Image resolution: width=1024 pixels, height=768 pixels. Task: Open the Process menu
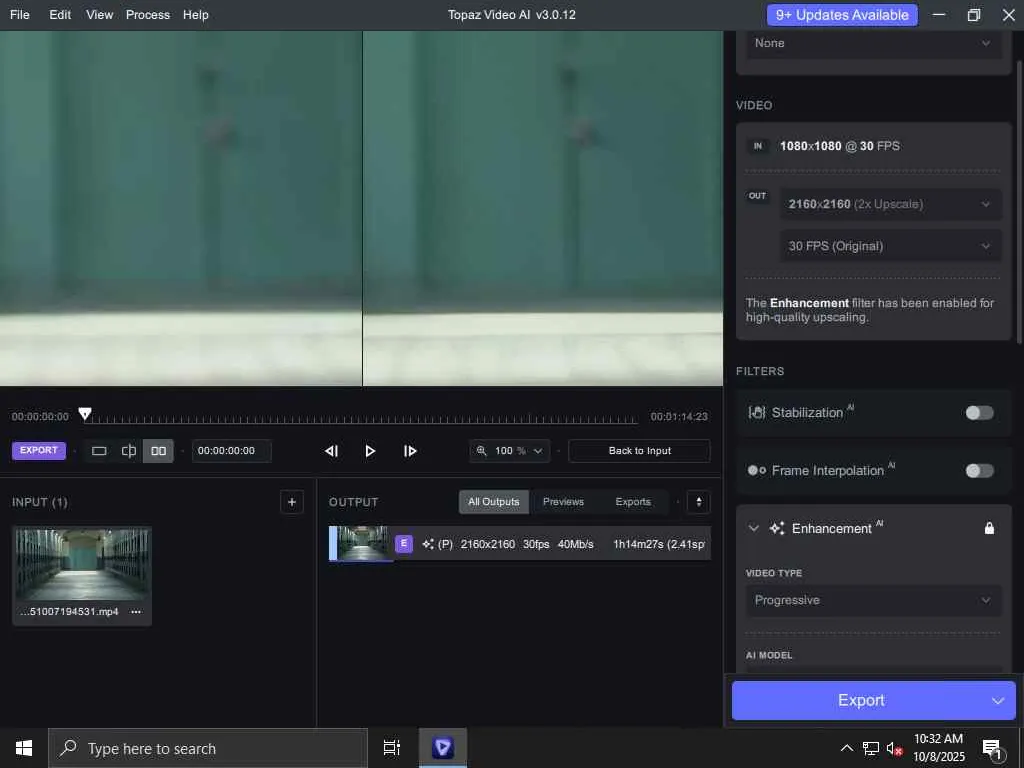click(x=148, y=14)
